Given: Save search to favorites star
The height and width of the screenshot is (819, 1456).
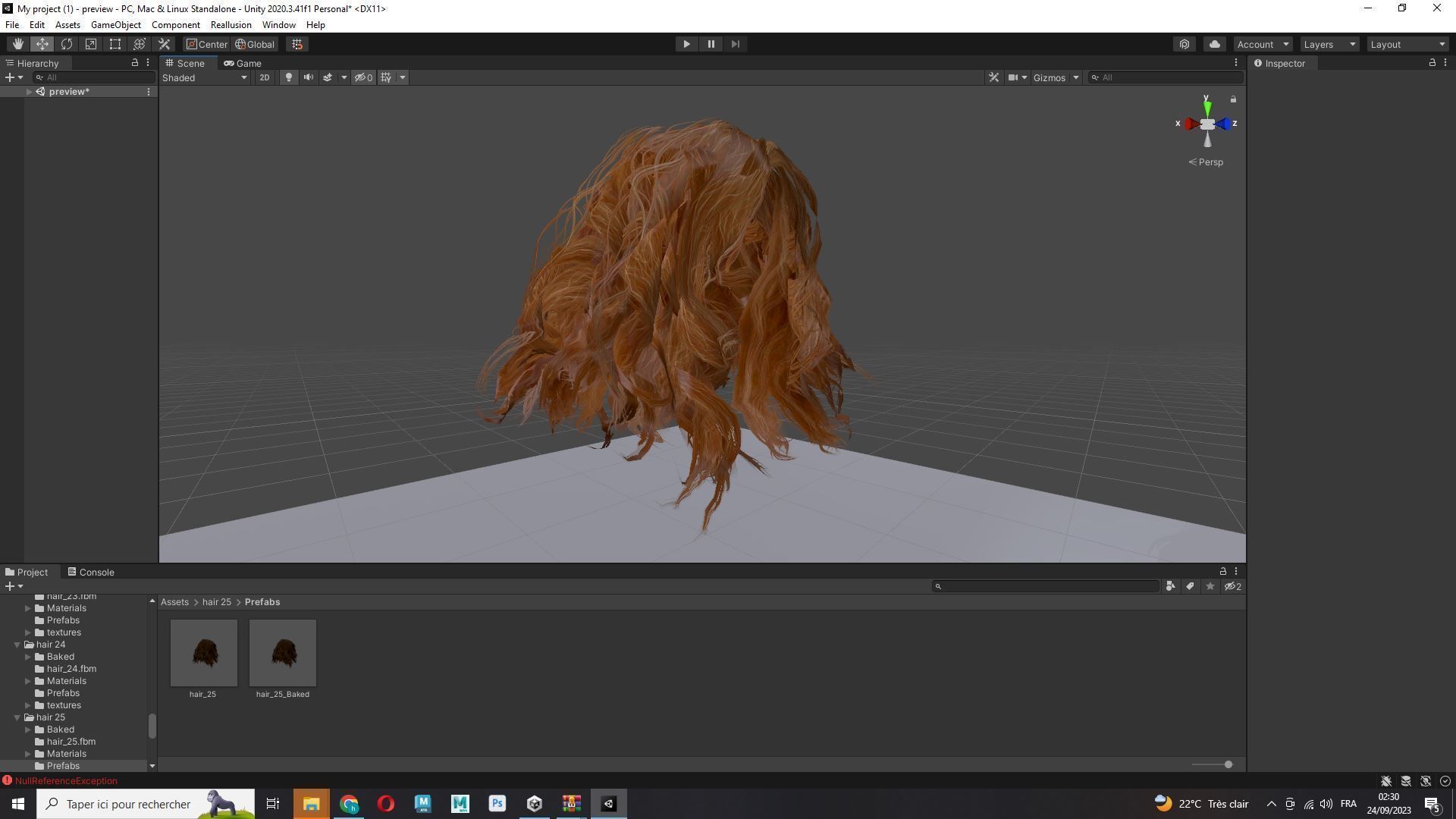Looking at the screenshot, I should (1210, 586).
